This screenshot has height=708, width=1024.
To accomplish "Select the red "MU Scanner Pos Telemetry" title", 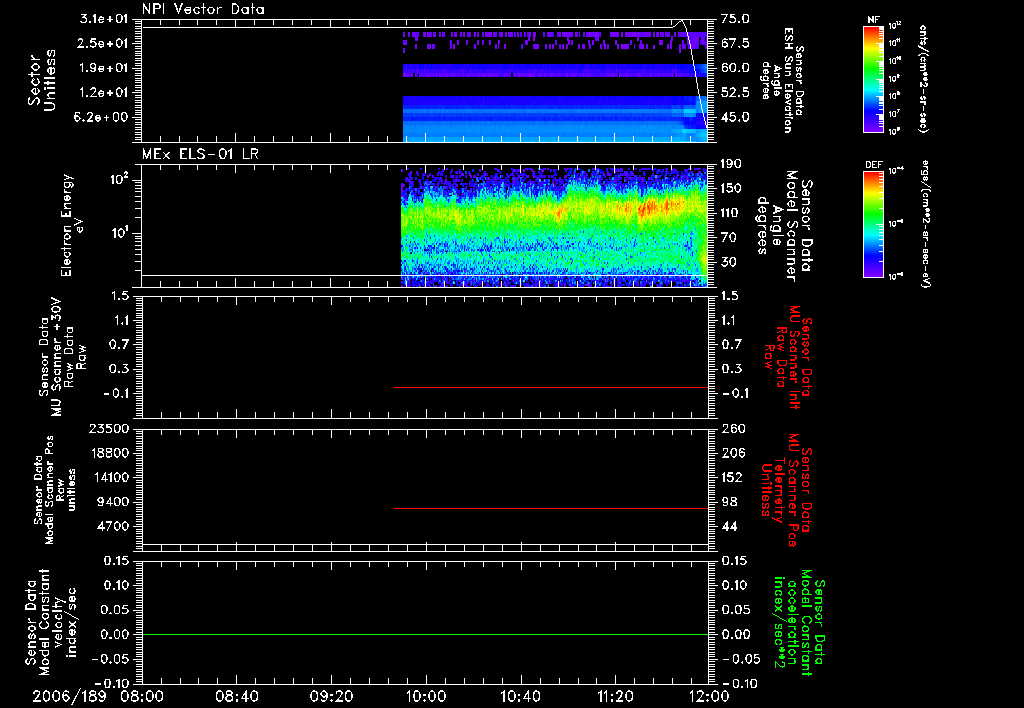I will (786, 490).
